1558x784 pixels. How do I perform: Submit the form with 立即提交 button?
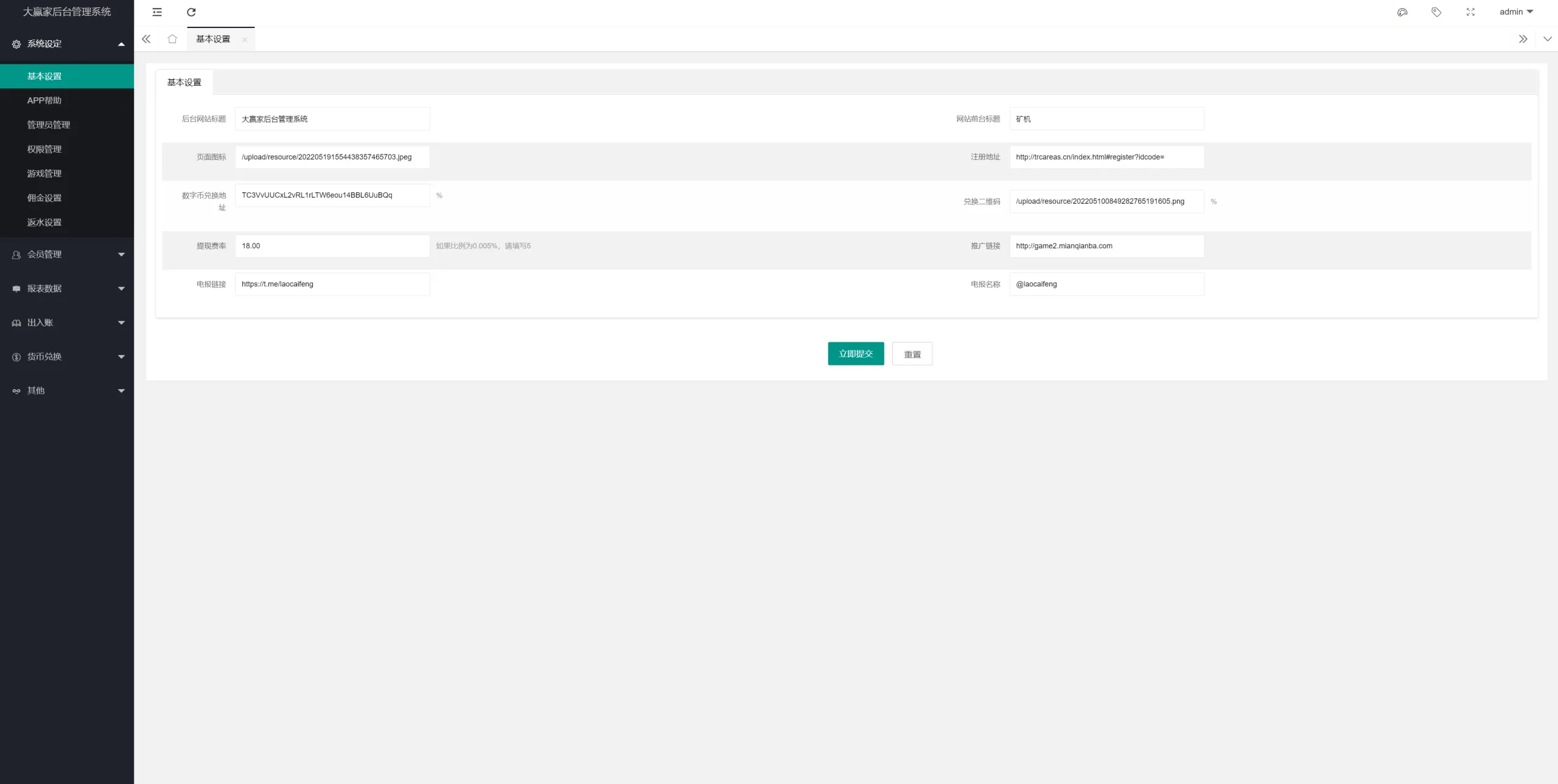855,353
